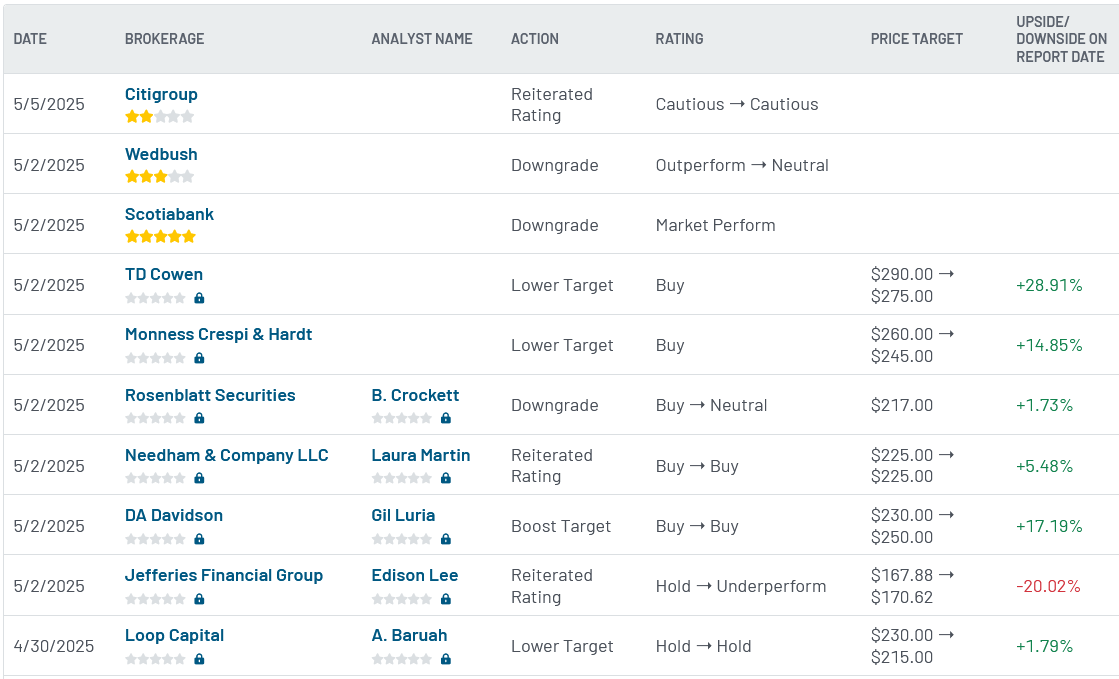Select '$230.00 → $215.00' price target

click(x=912, y=646)
